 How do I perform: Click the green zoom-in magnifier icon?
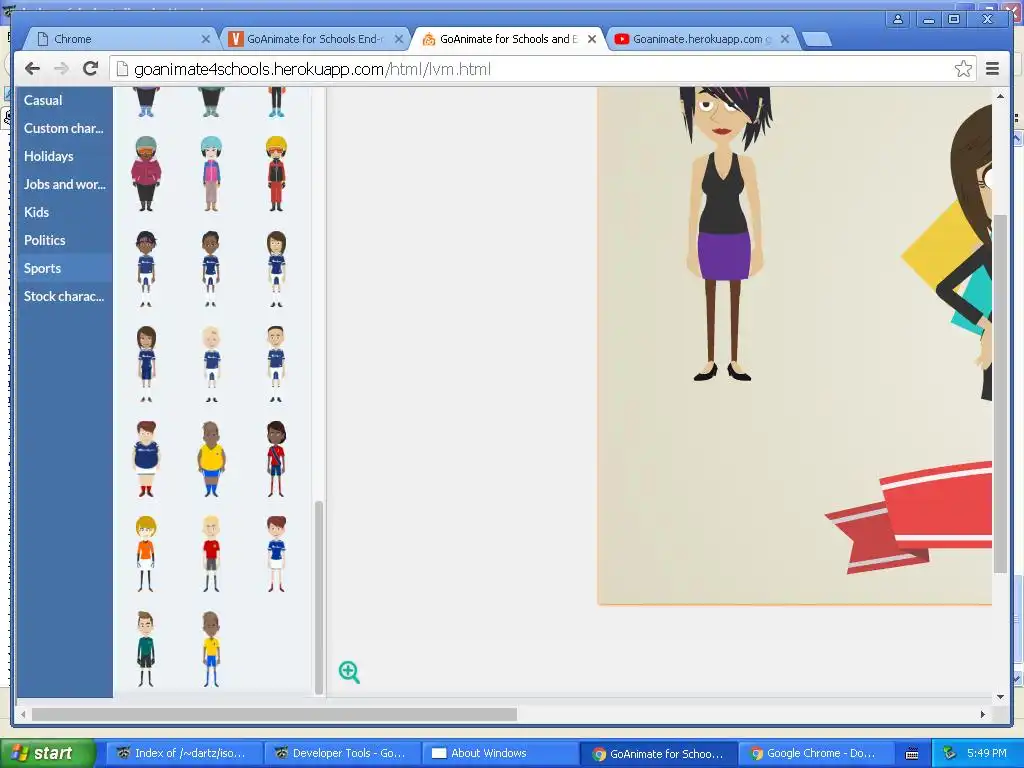tap(349, 672)
